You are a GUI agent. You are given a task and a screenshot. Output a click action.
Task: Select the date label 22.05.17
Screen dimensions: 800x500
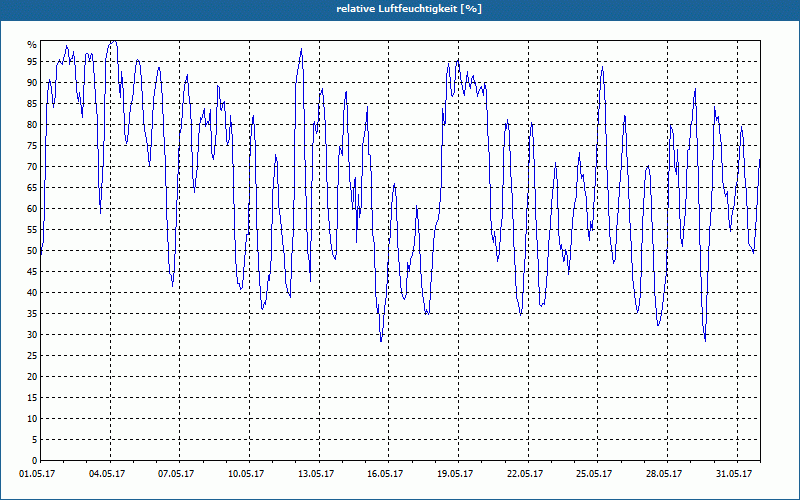524,473
